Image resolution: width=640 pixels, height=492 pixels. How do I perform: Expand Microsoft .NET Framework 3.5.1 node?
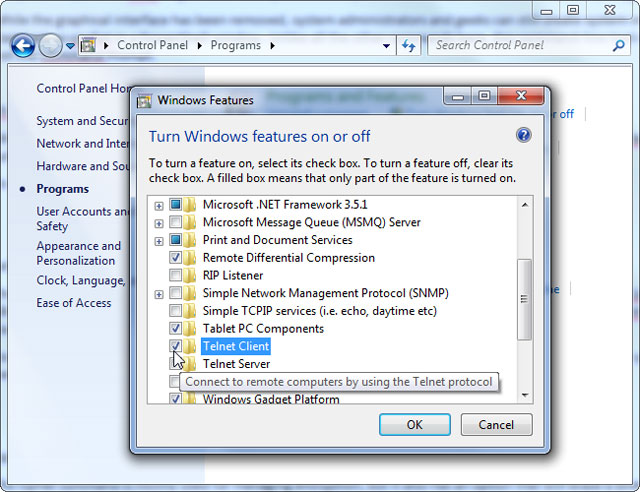coord(159,206)
